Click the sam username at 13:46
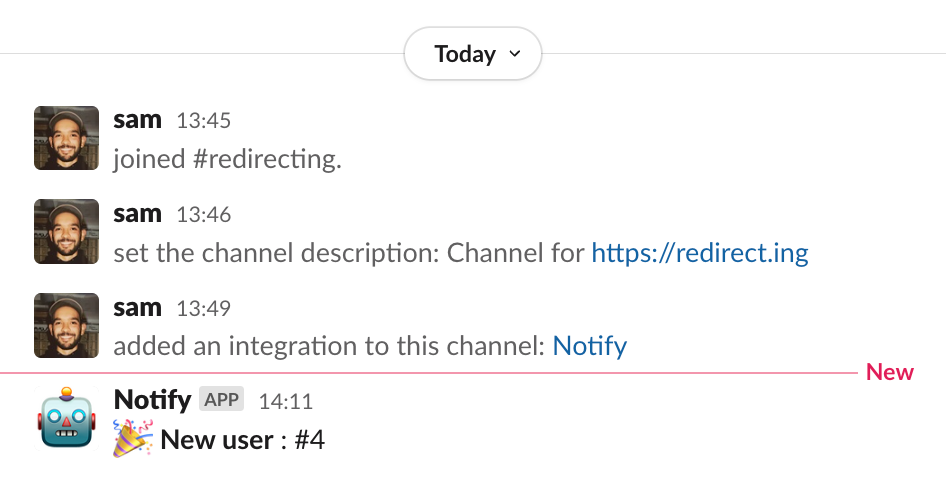 tap(137, 214)
